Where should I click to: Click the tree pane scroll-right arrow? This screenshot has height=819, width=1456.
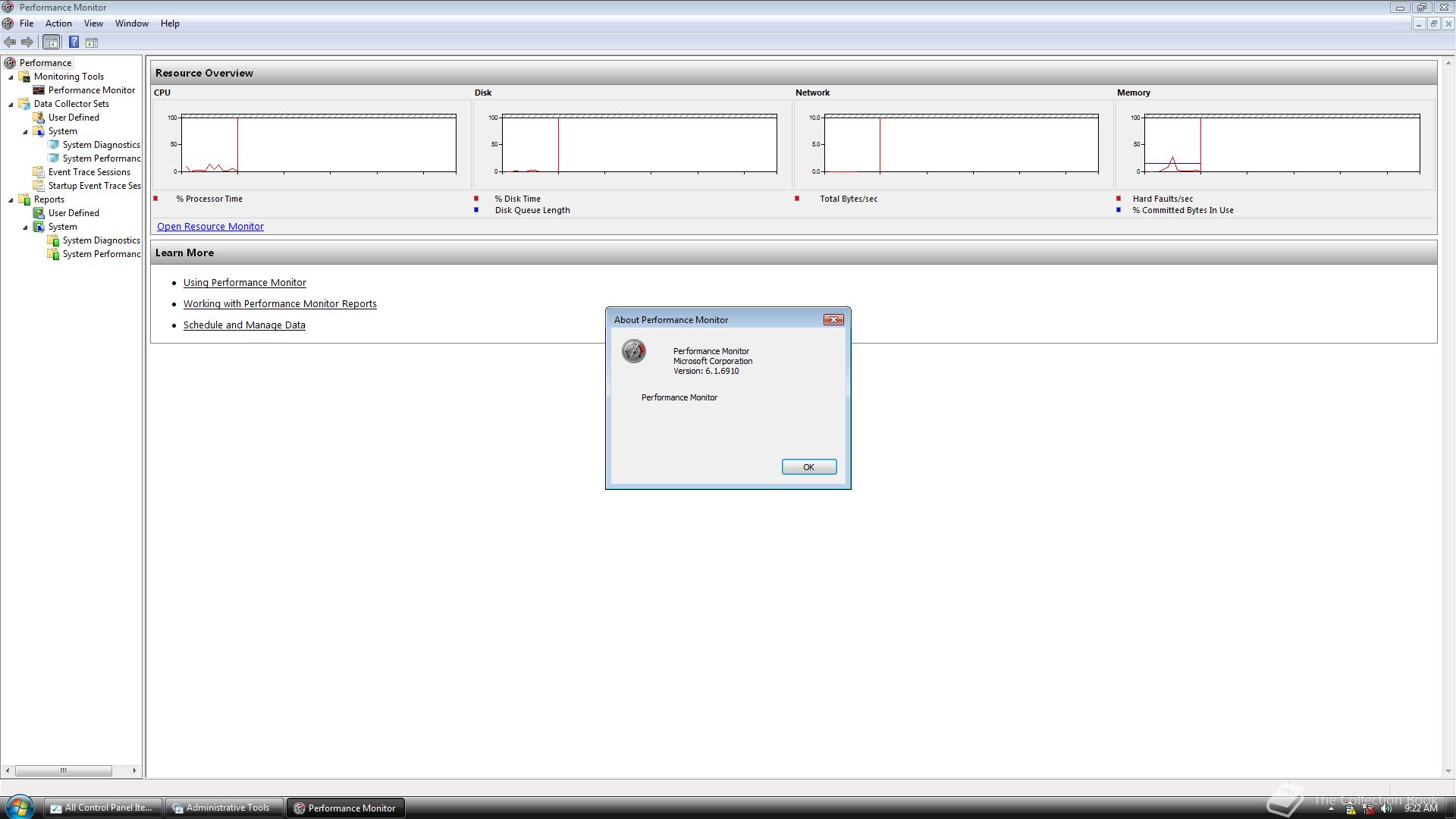click(134, 770)
